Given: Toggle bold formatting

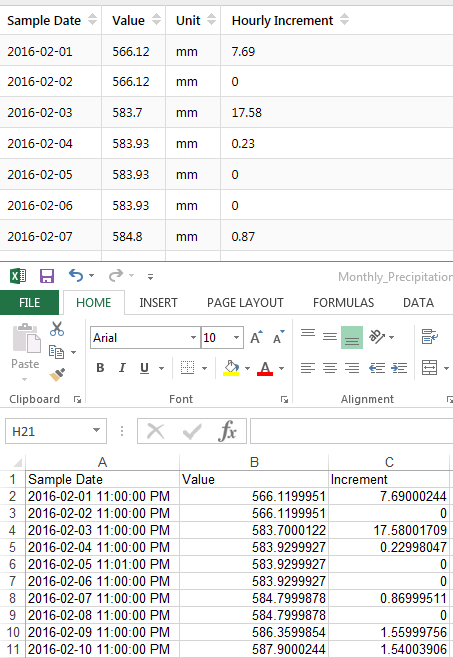Looking at the screenshot, I should click(x=100, y=368).
